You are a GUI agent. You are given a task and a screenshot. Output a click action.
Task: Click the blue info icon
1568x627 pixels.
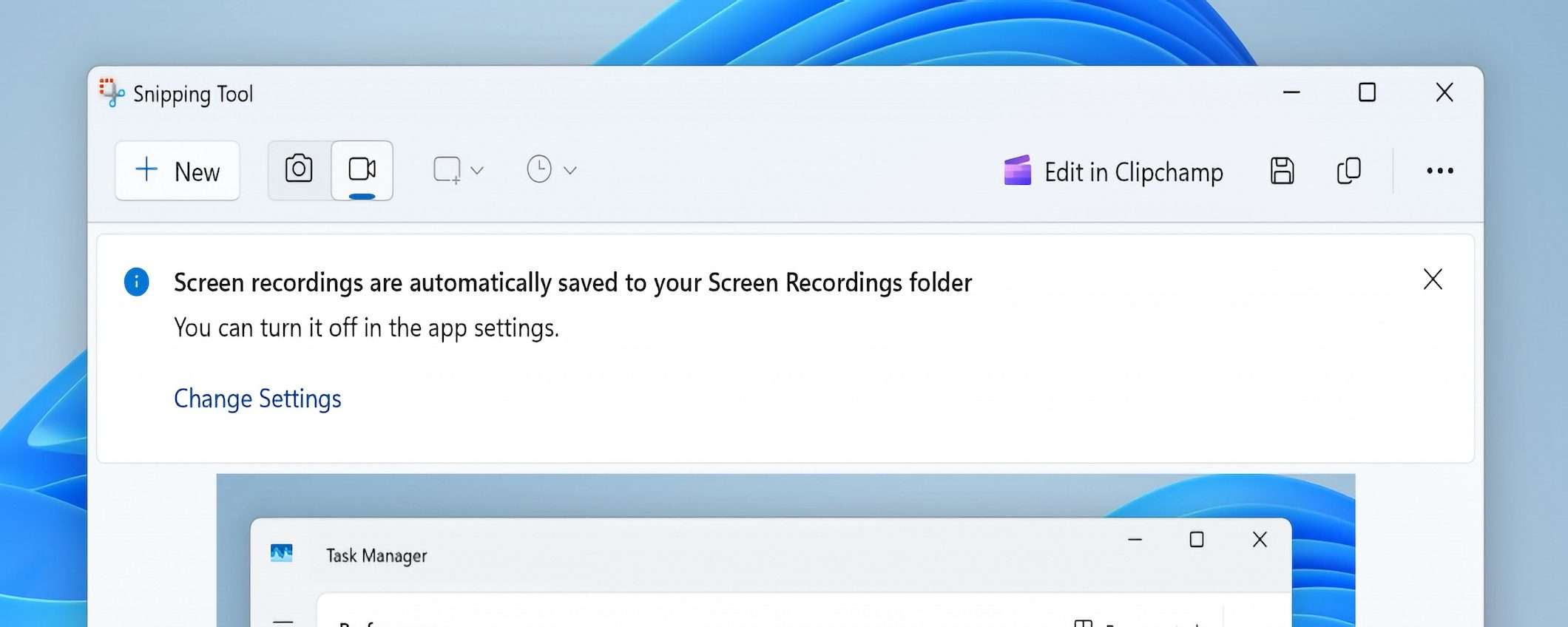136,282
